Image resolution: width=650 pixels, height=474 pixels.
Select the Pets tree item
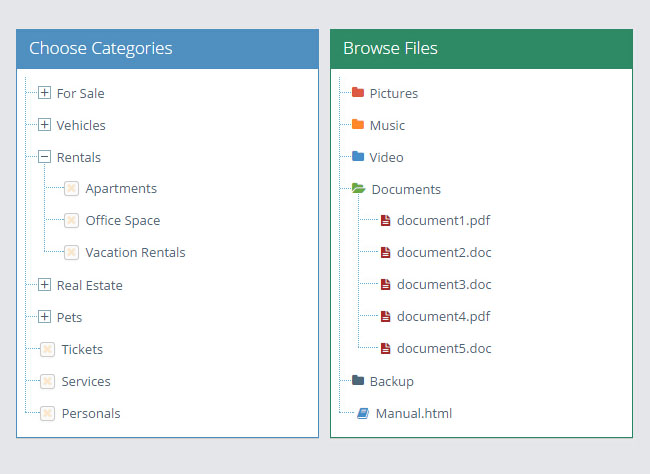click(x=69, y=317)
